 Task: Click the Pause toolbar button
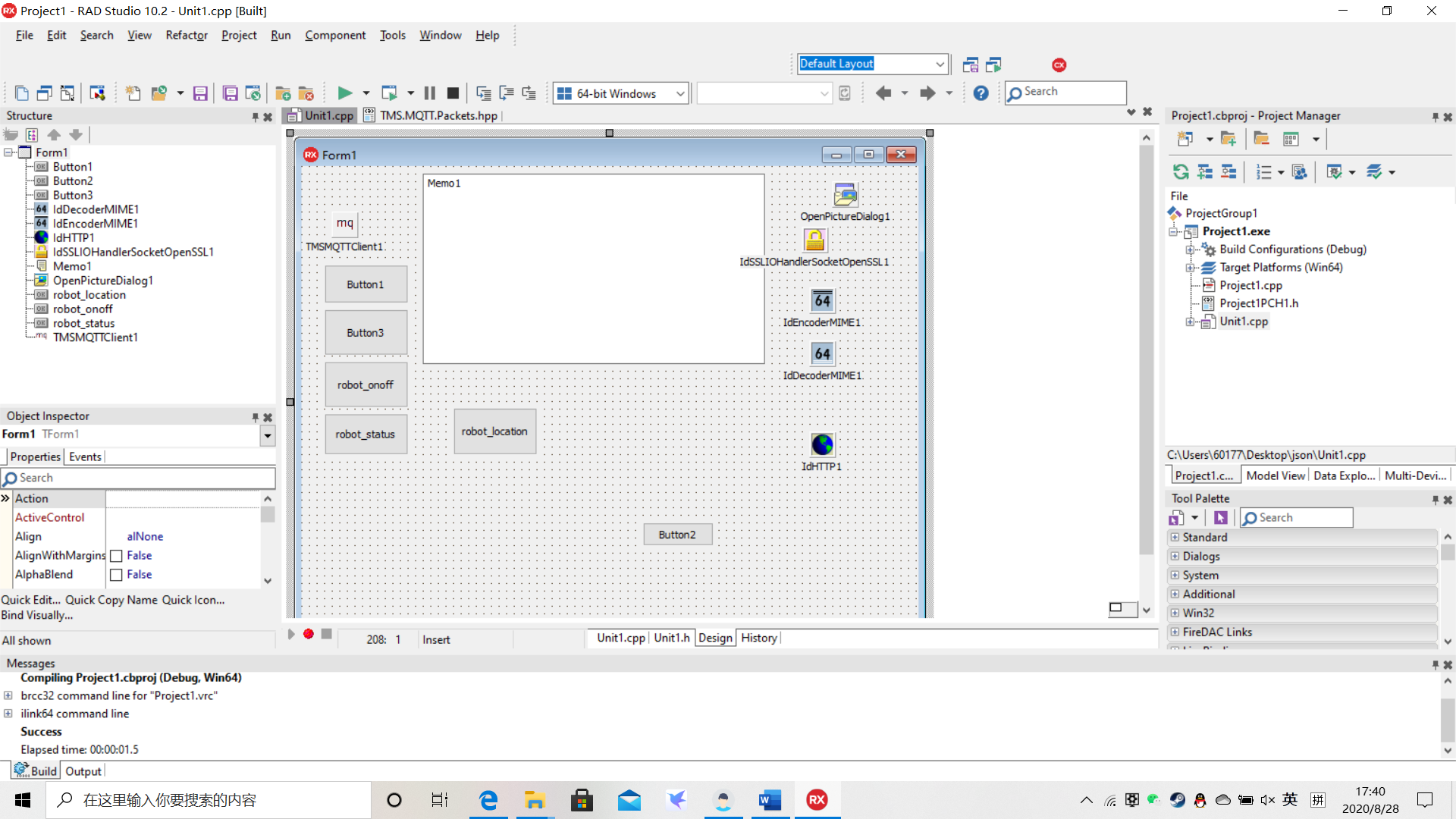point(430,93)
